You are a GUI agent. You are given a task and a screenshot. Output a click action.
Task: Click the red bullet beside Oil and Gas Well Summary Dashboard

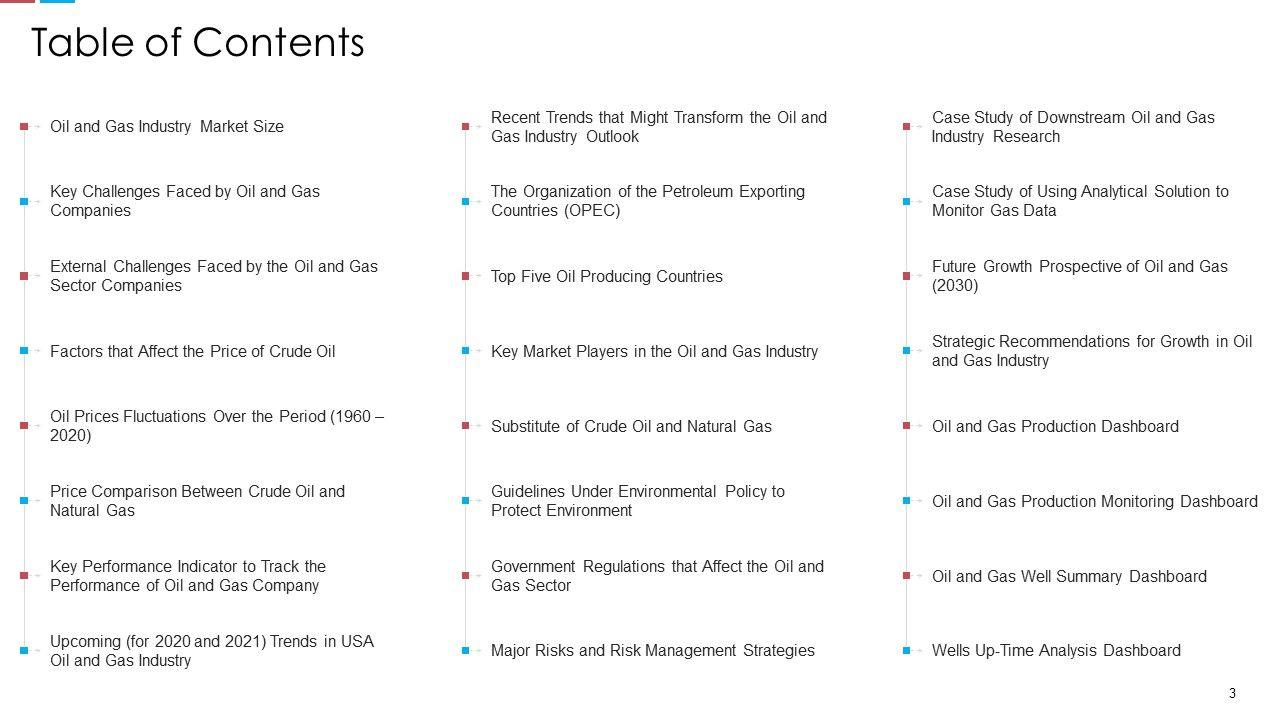[x=906, y=576]
